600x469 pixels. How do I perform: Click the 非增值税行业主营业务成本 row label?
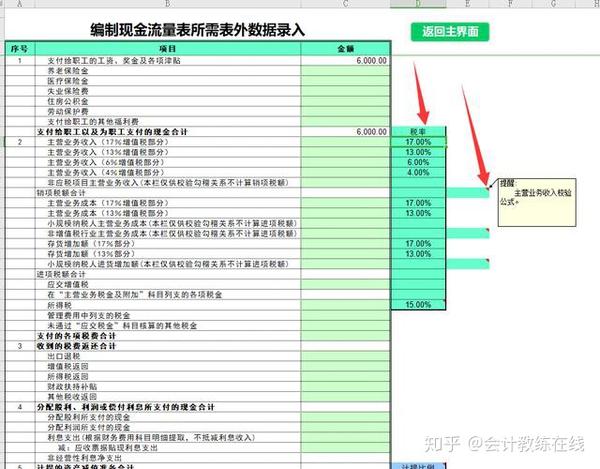[x=172, y=233]
